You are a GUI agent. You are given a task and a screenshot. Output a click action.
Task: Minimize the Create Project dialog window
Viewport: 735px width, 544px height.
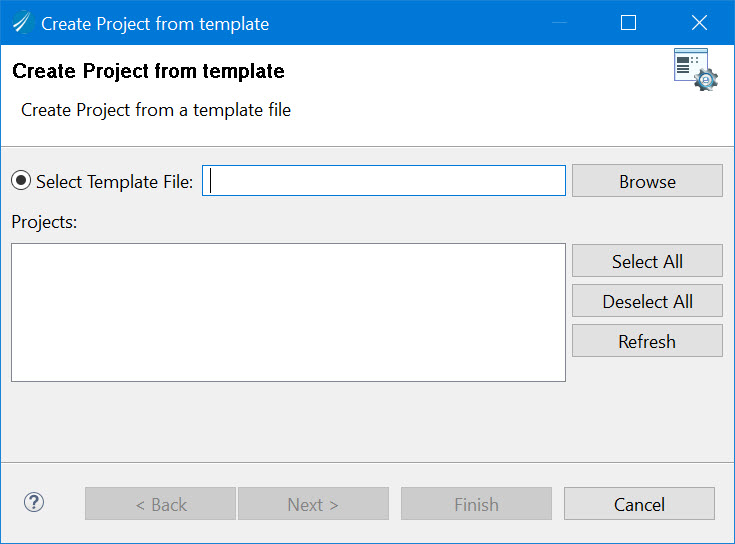(x=559, y=22)
